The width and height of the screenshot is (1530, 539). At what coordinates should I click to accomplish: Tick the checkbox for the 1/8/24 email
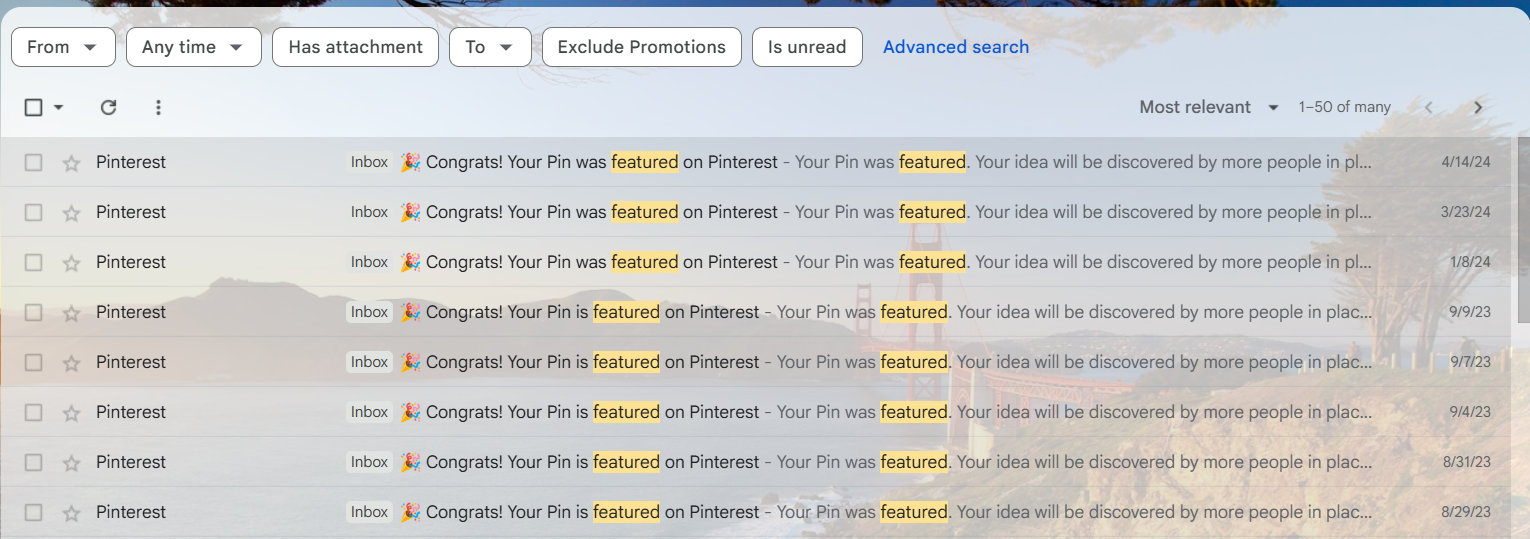[x=34, y=262]
